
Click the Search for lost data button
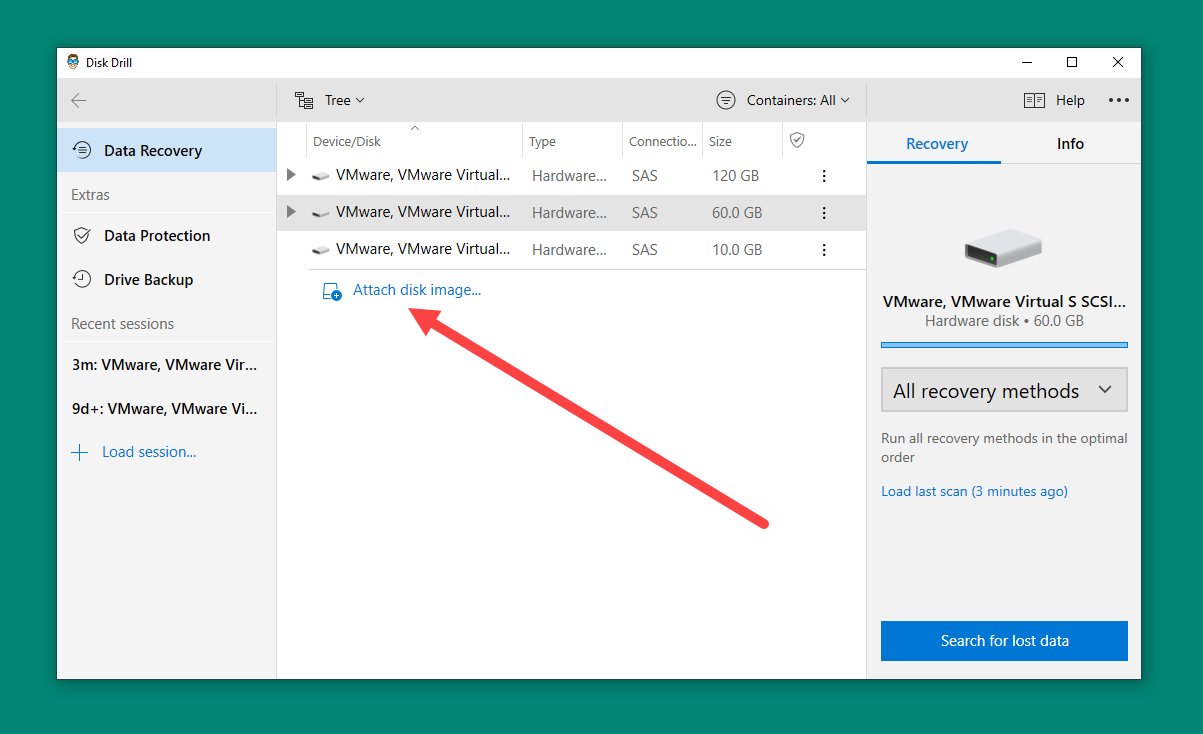[x=1004, y=641]
